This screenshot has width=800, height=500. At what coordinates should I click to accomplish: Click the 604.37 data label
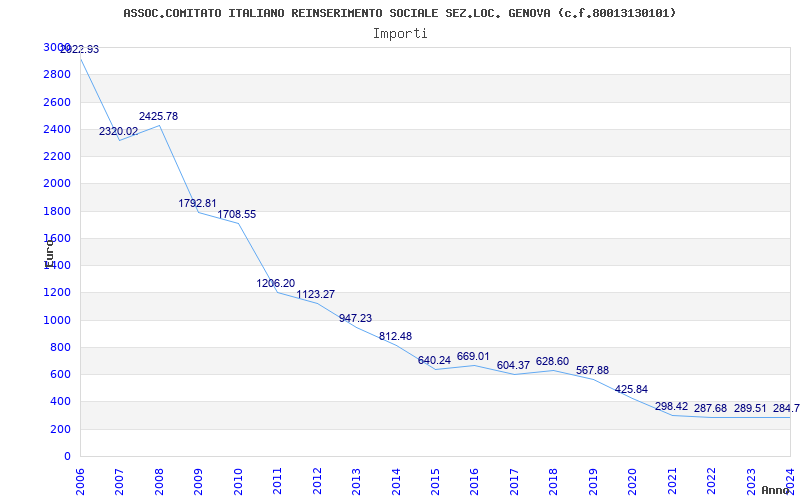(x=513, y=366)
